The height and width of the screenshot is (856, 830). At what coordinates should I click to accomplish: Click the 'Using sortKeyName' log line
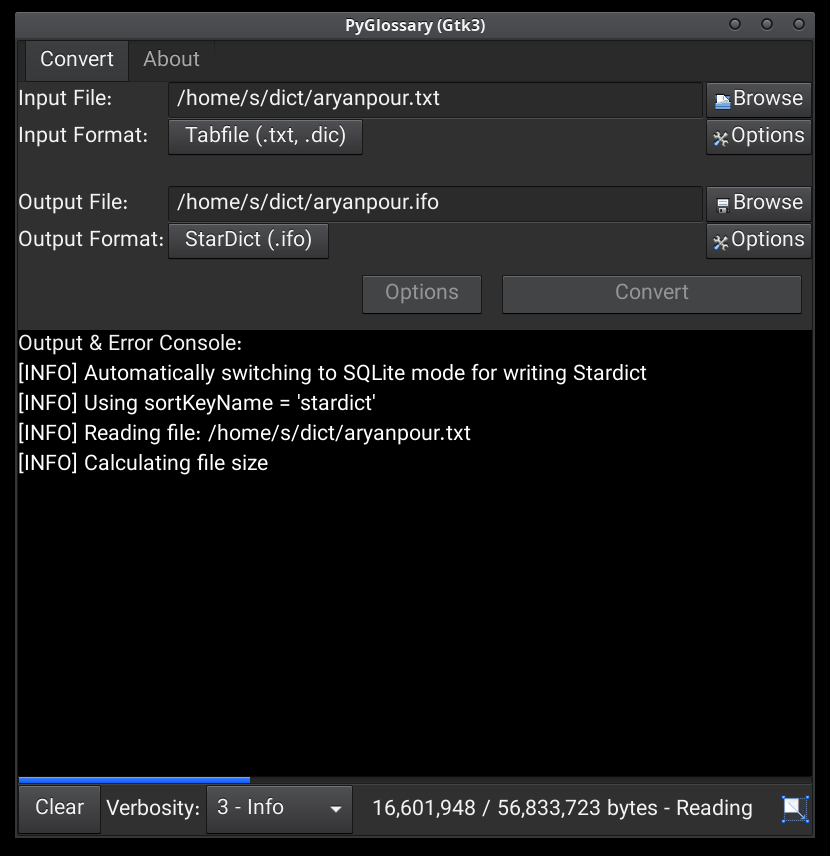tap(197, 403)
